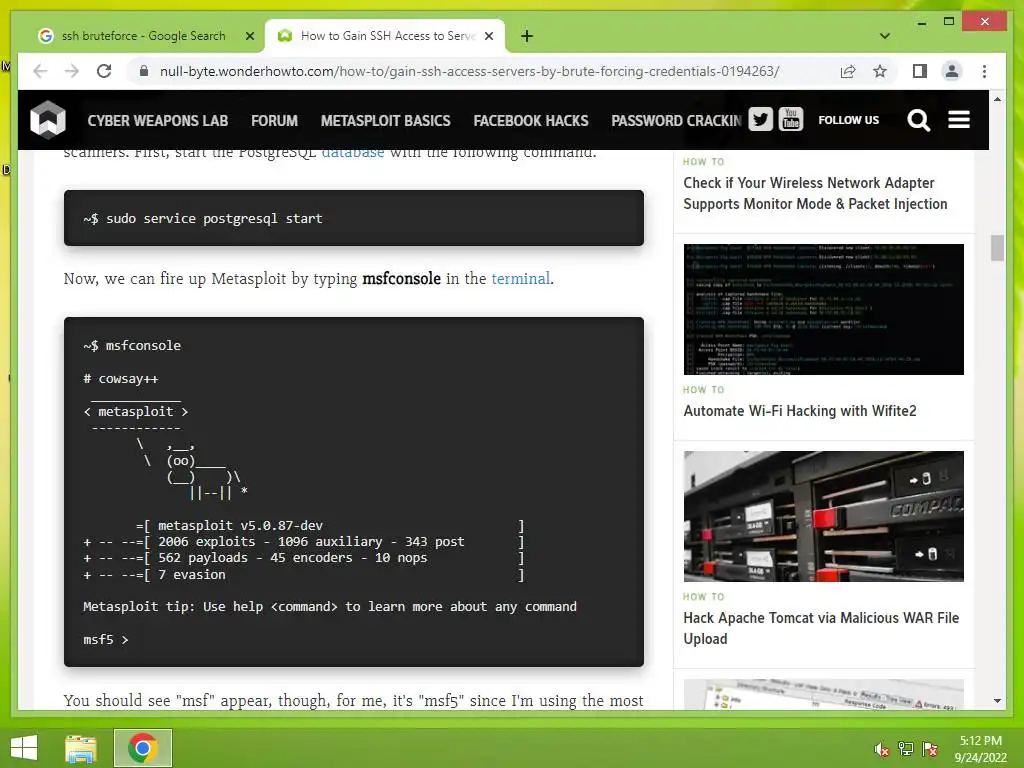Go back to the previous page
This screenshot has width=1024, height=768.
pyautogui.click(x=40, y=71)
